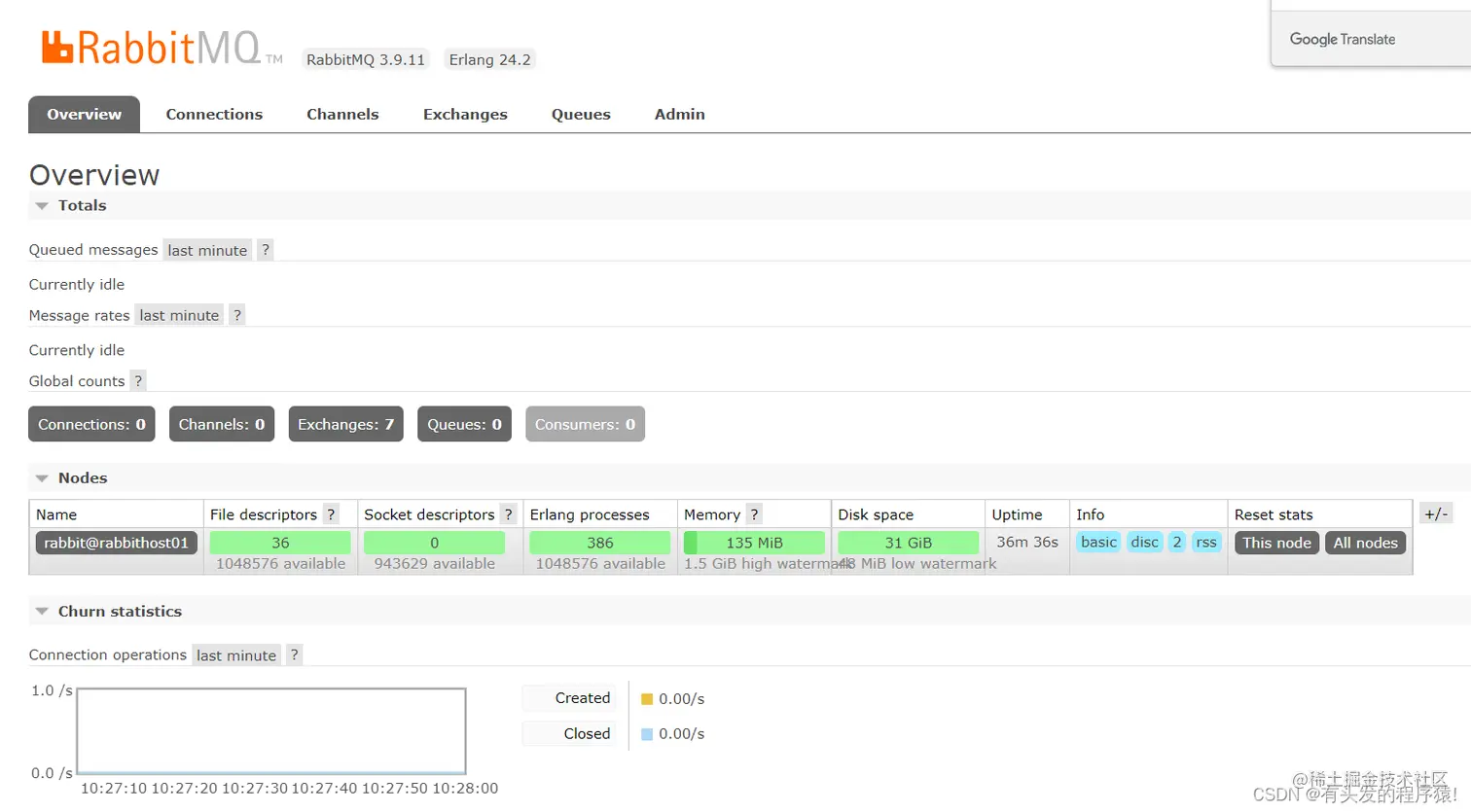Open help for Connection operations
This screenshot has width=1471, height=812.
pyautogui.click(x=294, y=654)
